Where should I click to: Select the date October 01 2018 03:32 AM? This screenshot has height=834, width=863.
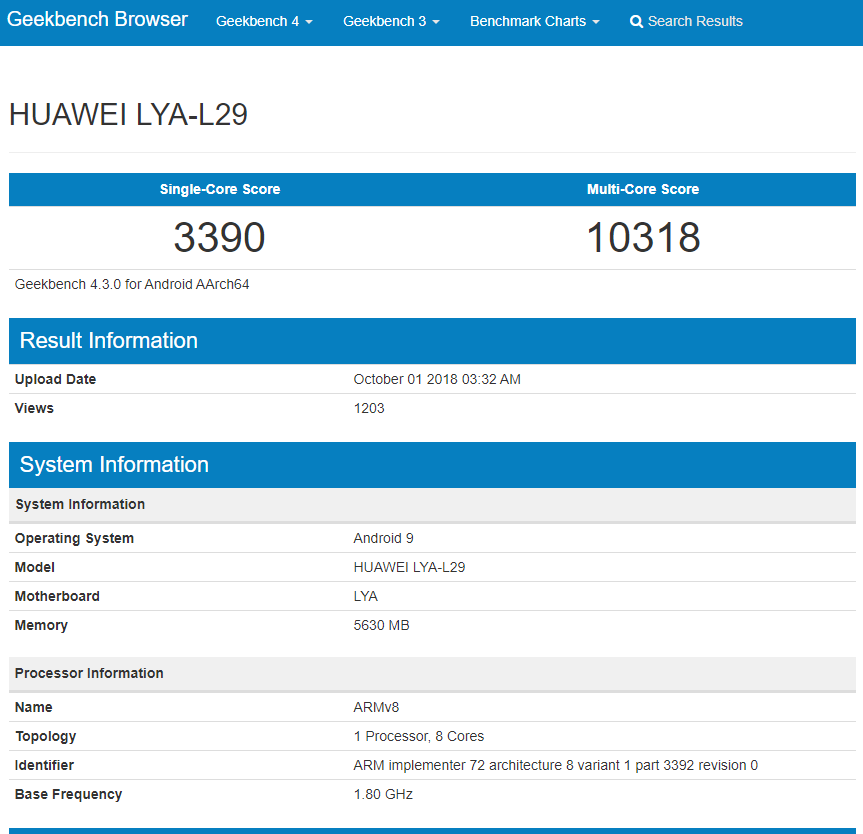click(437, 379)
